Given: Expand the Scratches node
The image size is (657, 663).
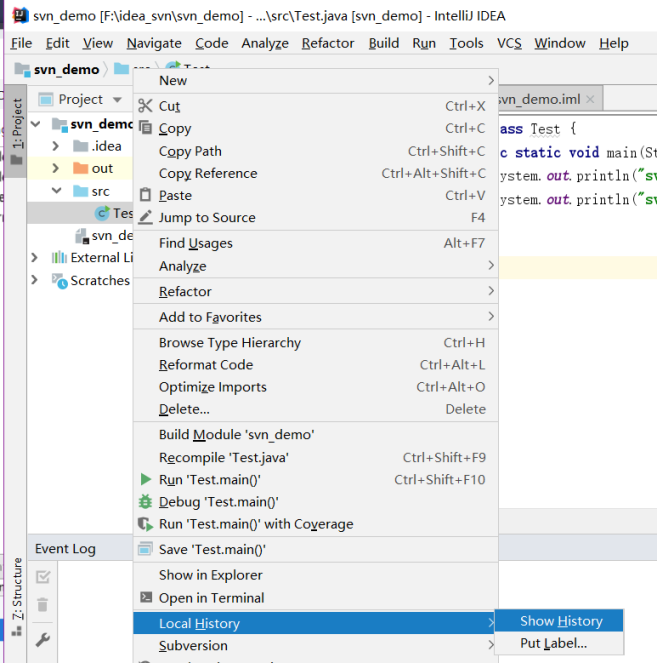Looking at the screenshot, I should pos(34,279).
